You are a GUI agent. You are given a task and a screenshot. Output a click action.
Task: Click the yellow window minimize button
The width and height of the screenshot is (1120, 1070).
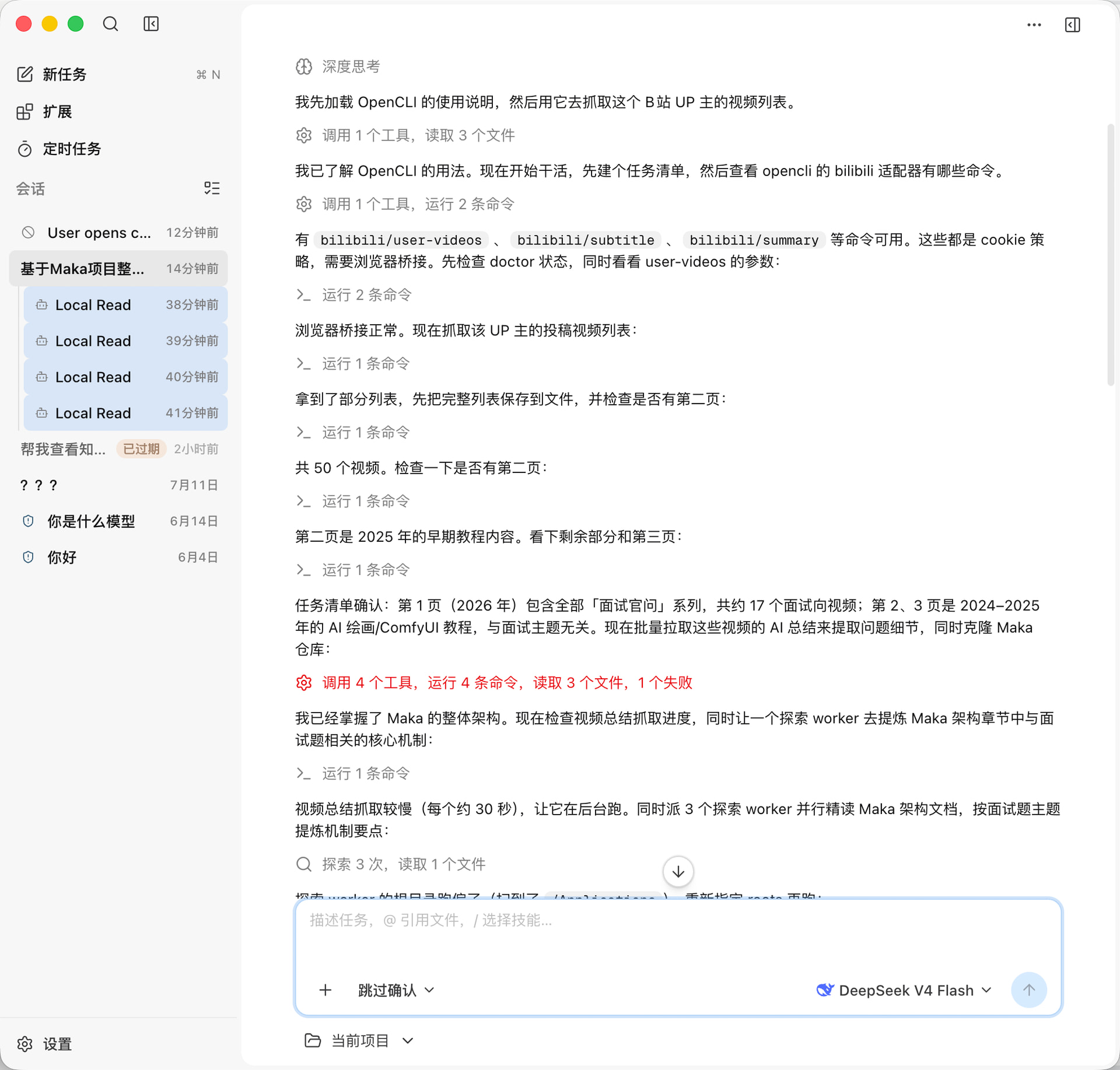click(50, 24)
